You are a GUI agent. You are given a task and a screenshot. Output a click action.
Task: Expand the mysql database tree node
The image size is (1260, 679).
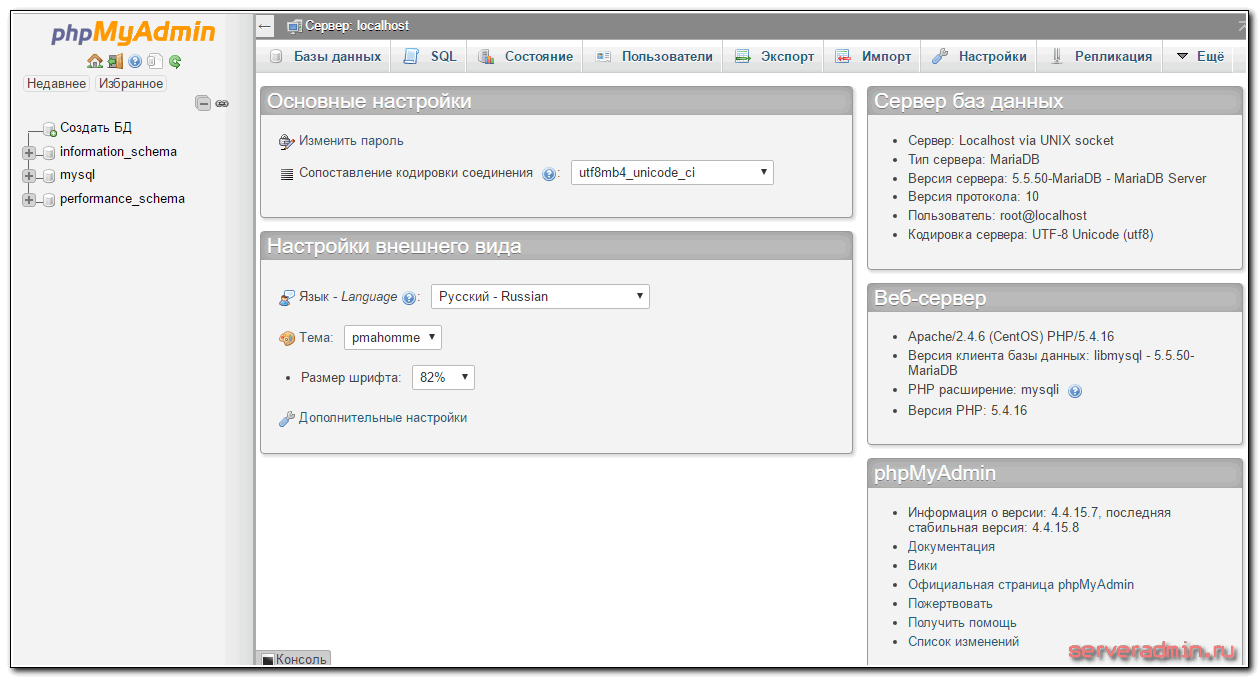29,176
